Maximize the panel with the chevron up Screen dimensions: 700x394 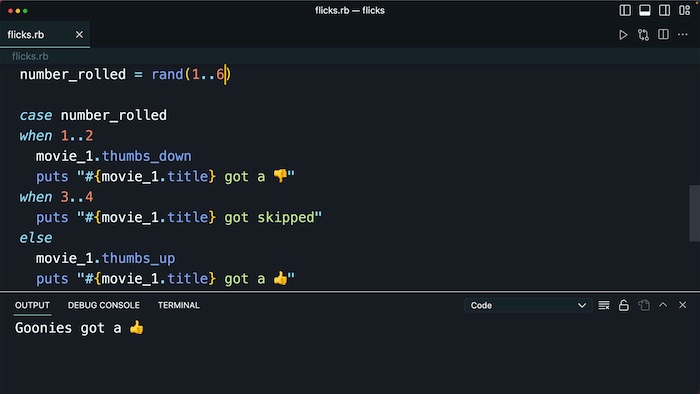(x=663, y=305)
